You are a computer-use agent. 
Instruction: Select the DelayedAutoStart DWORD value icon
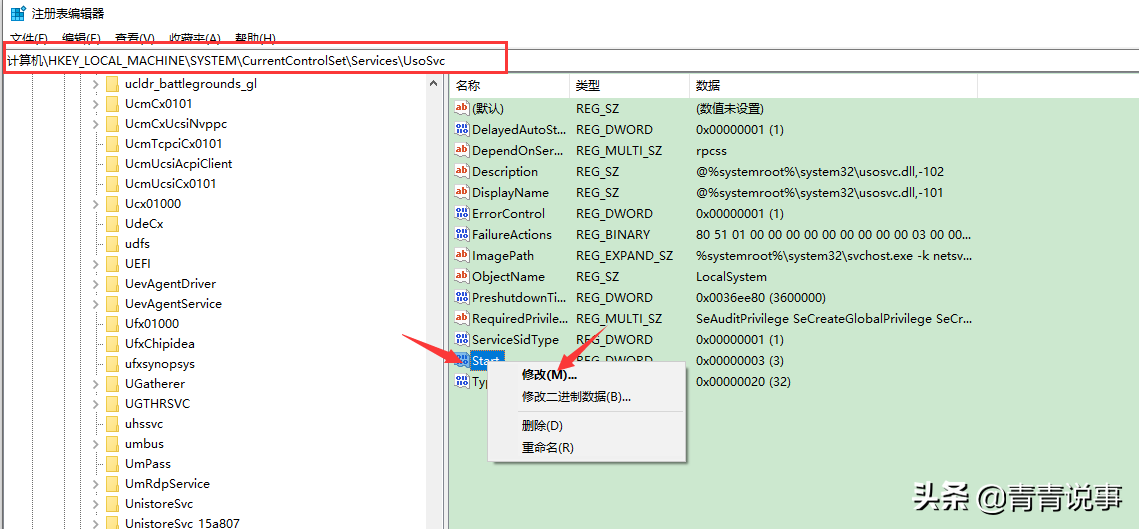coord(461,129)
